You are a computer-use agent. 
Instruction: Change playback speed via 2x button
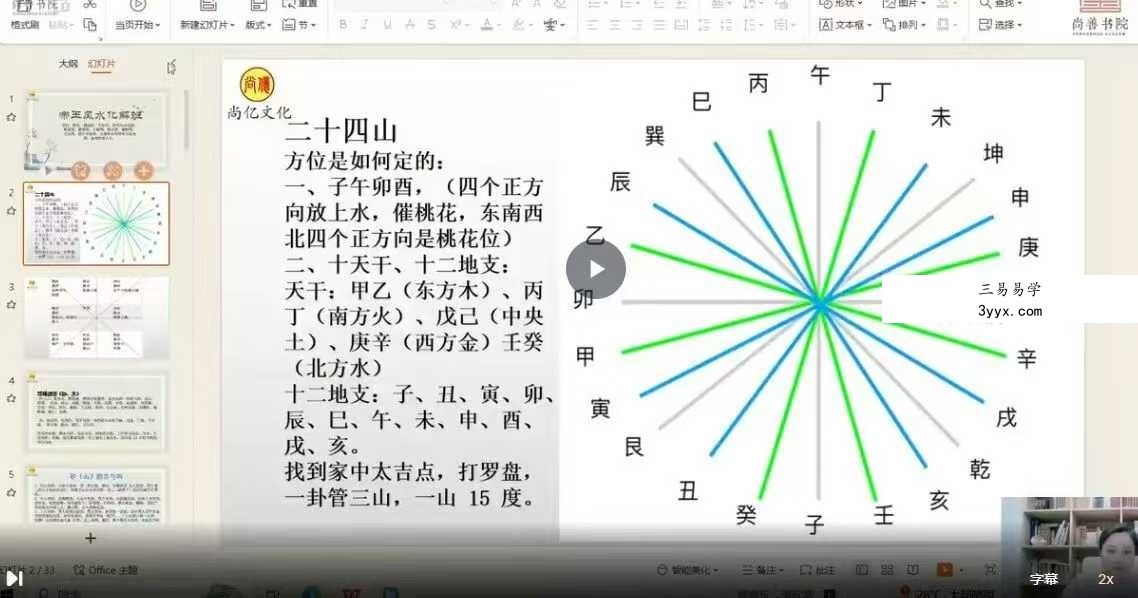tap(1105, 579)
